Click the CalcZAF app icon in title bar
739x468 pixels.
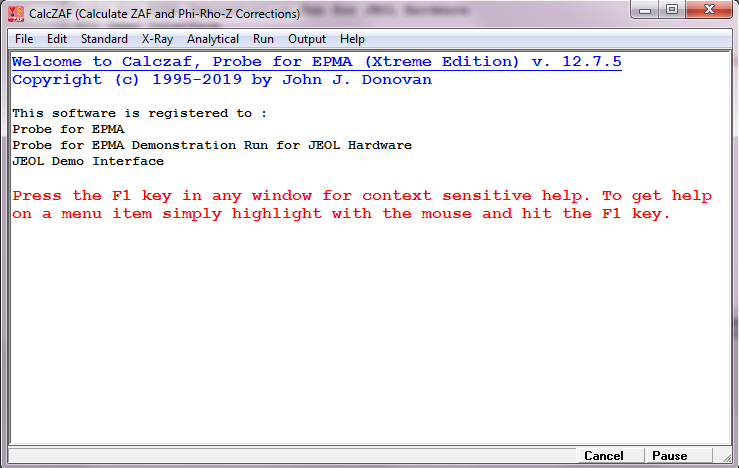click(15, 14)
